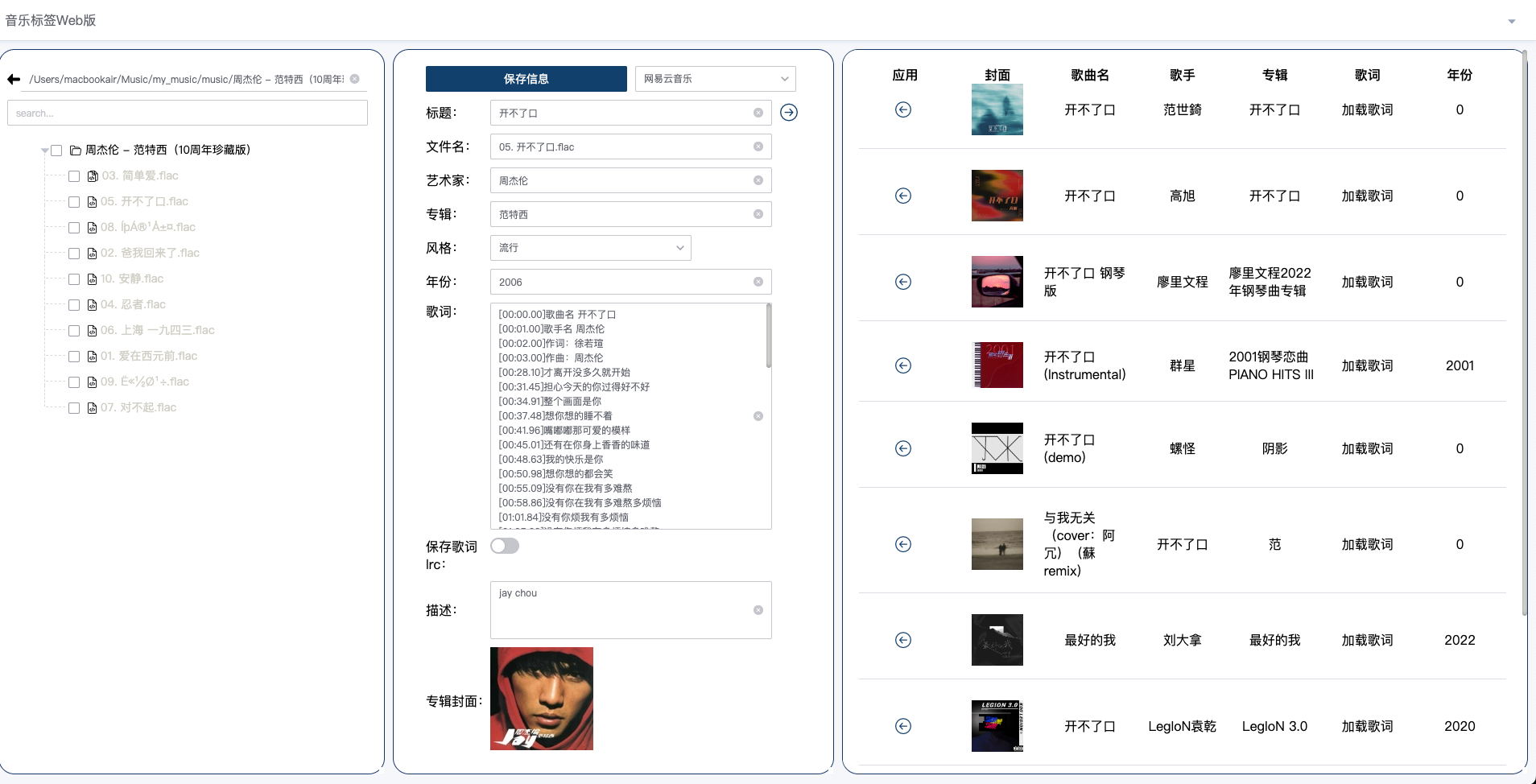The width and height of the screenshot is (1536, 784).
Task: Check 06. 上海 一九四三.flac
Action: coord(74,331)
